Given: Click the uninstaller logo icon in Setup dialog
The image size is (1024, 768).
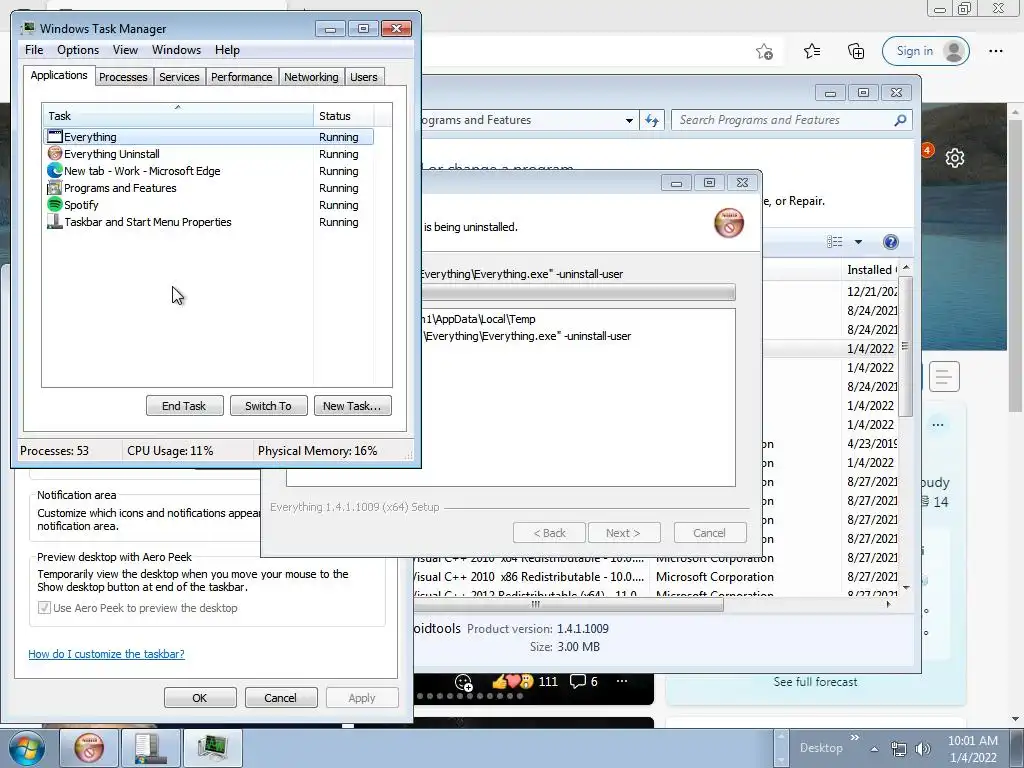Looking at the screenshot, I should (x=729, y=223).
